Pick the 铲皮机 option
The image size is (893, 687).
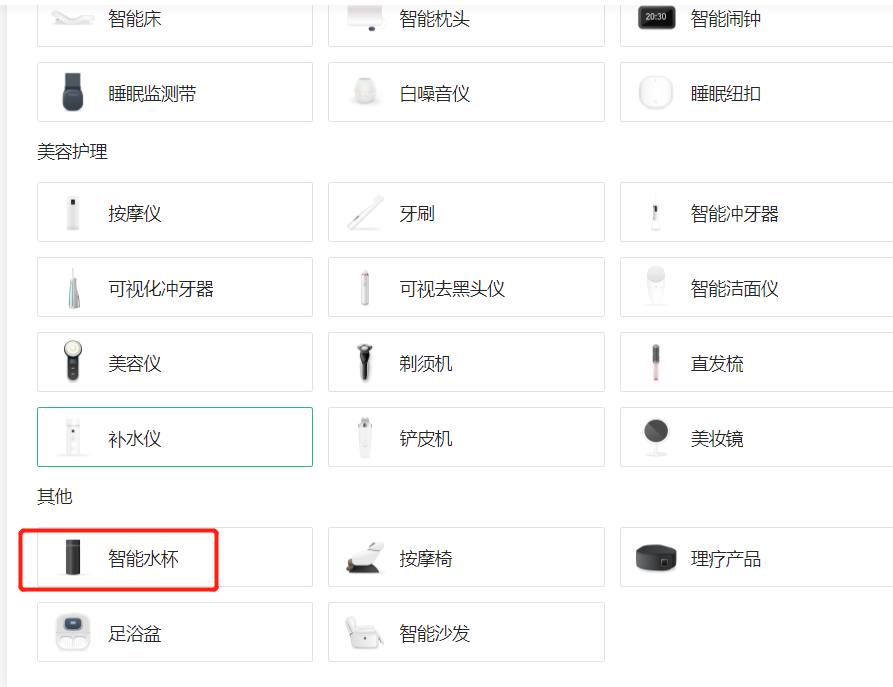coord(466,437)
